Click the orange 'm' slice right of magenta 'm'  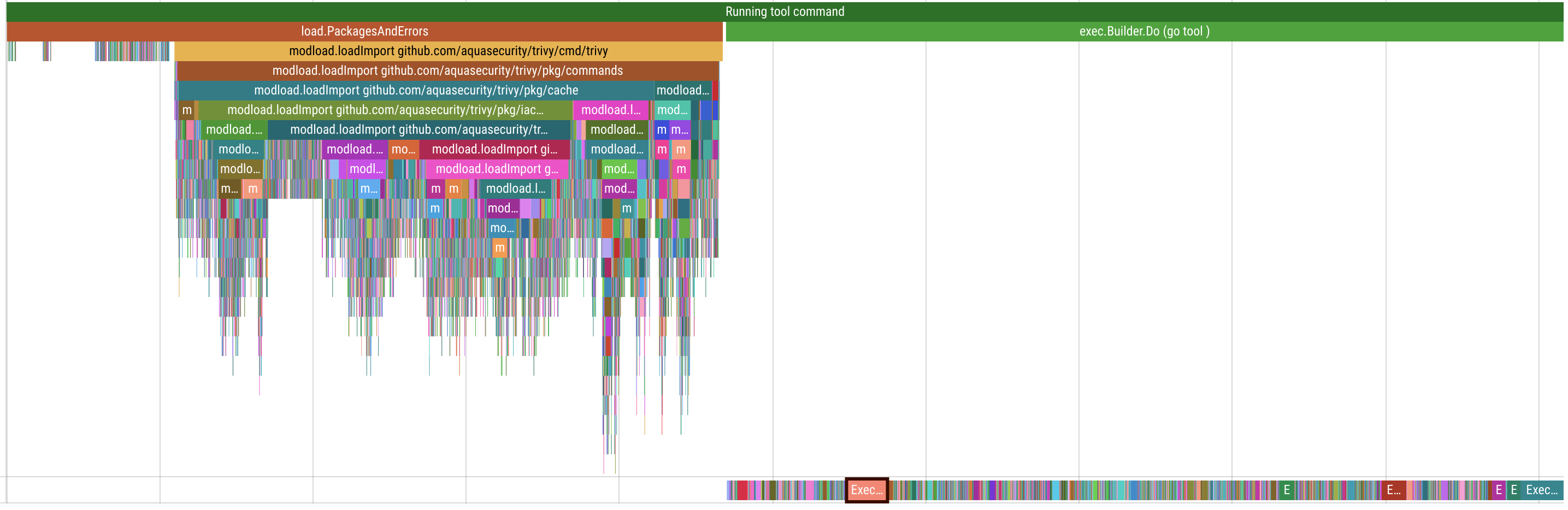tap(453, 189)
